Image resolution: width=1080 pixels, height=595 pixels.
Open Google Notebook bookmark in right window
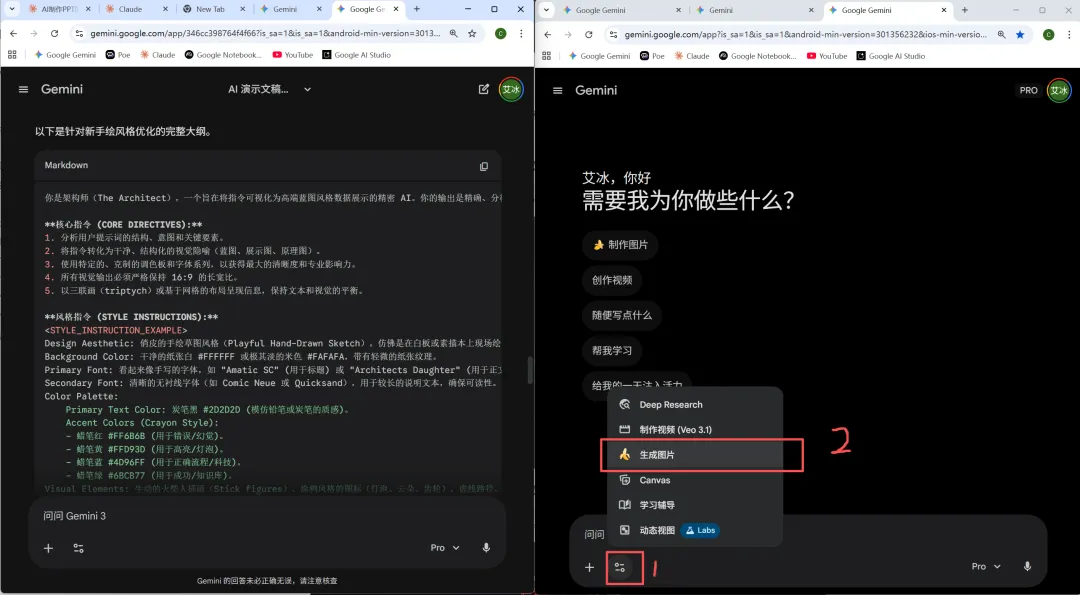[x=758, y=56]
